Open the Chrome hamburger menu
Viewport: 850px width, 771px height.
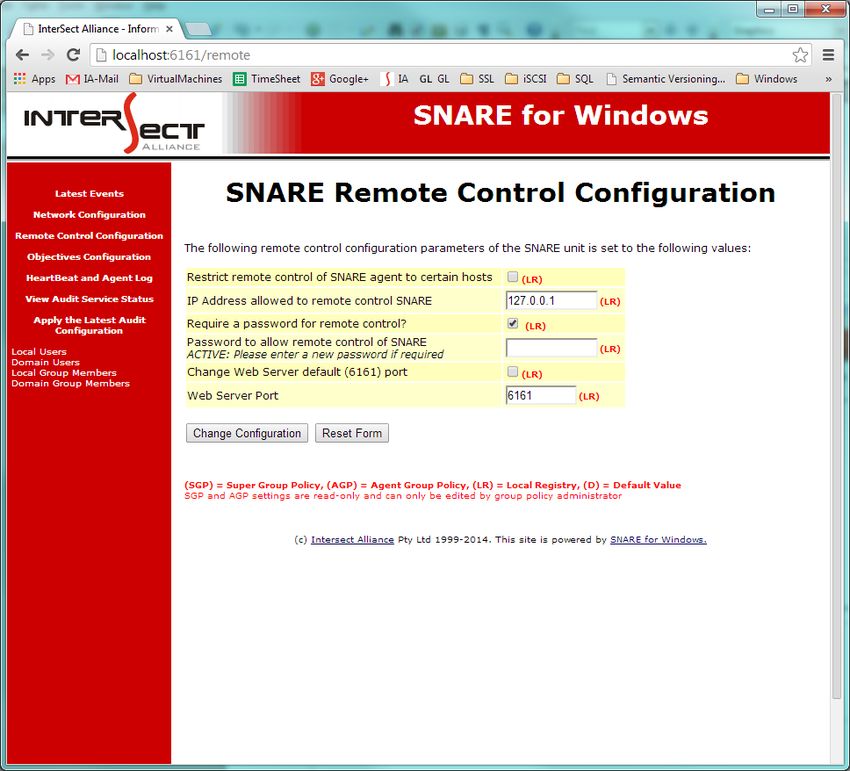(x=828, y=55)
